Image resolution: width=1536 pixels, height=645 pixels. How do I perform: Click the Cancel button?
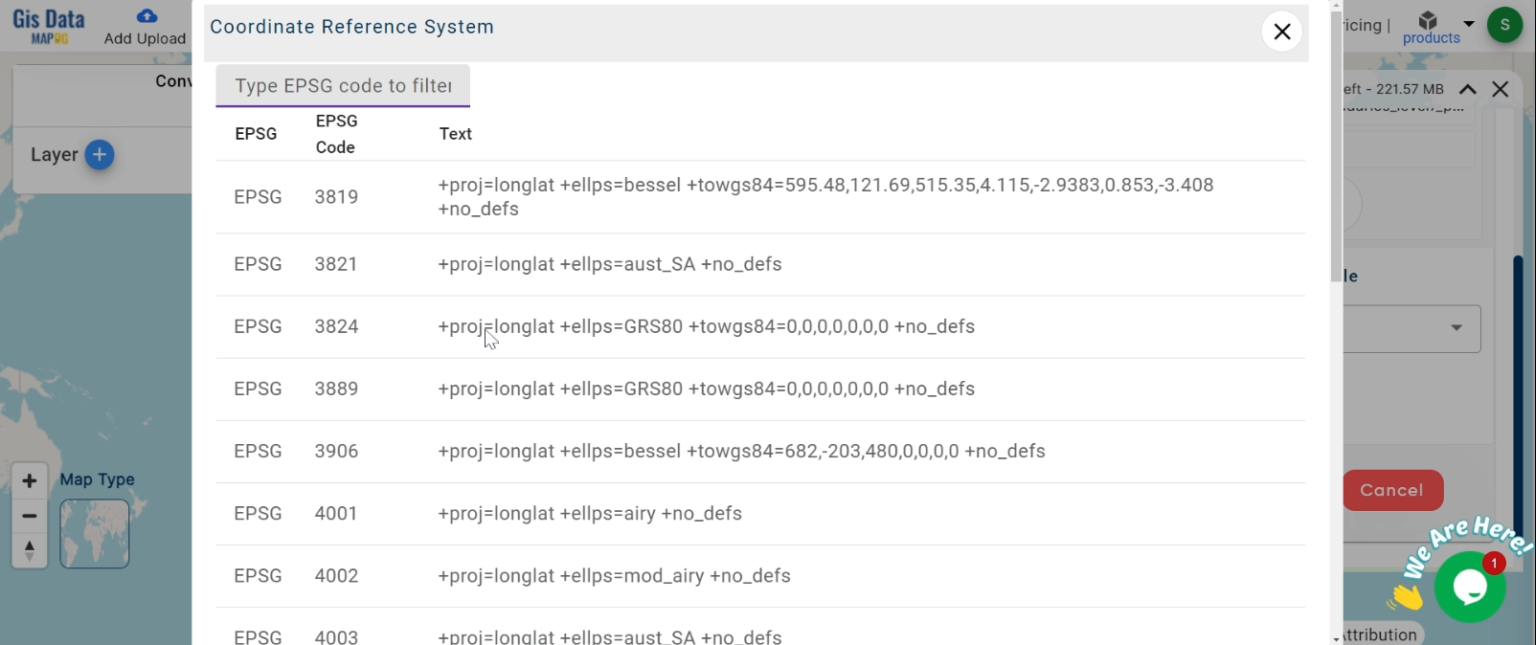click(1391, 490)
